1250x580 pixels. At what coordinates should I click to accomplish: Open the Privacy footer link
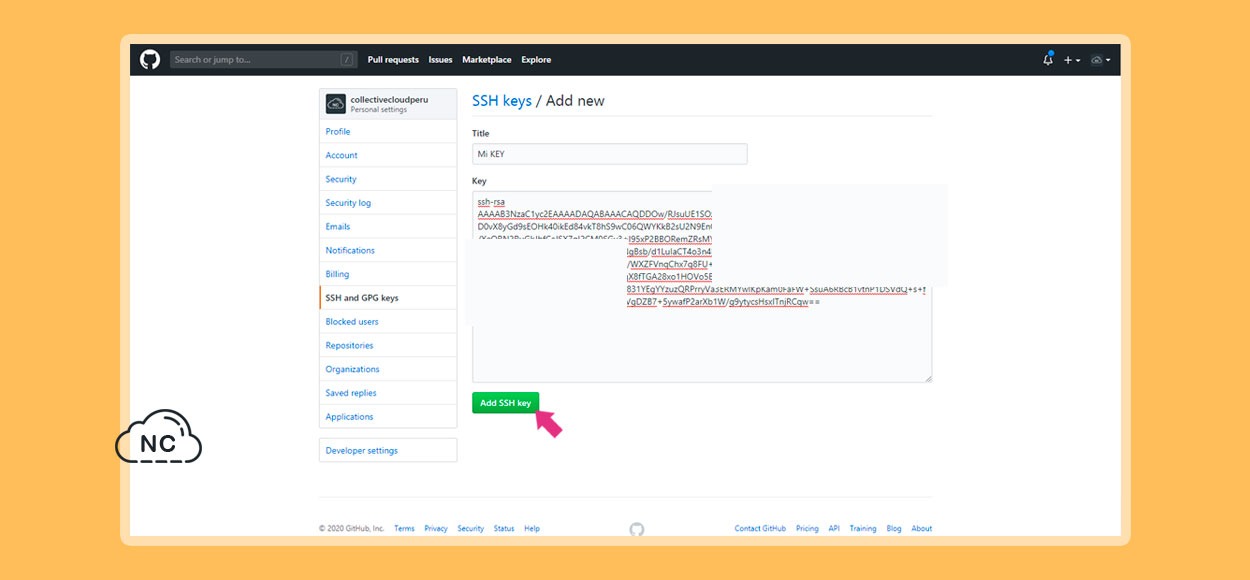tap(436, 529)
